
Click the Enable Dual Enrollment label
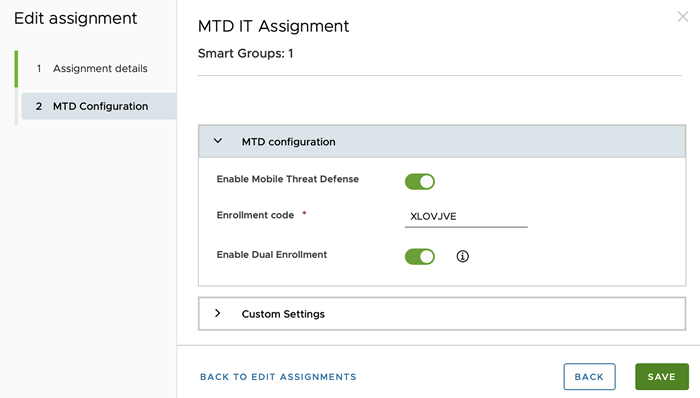pyautogui.click(x=271, y=254)
